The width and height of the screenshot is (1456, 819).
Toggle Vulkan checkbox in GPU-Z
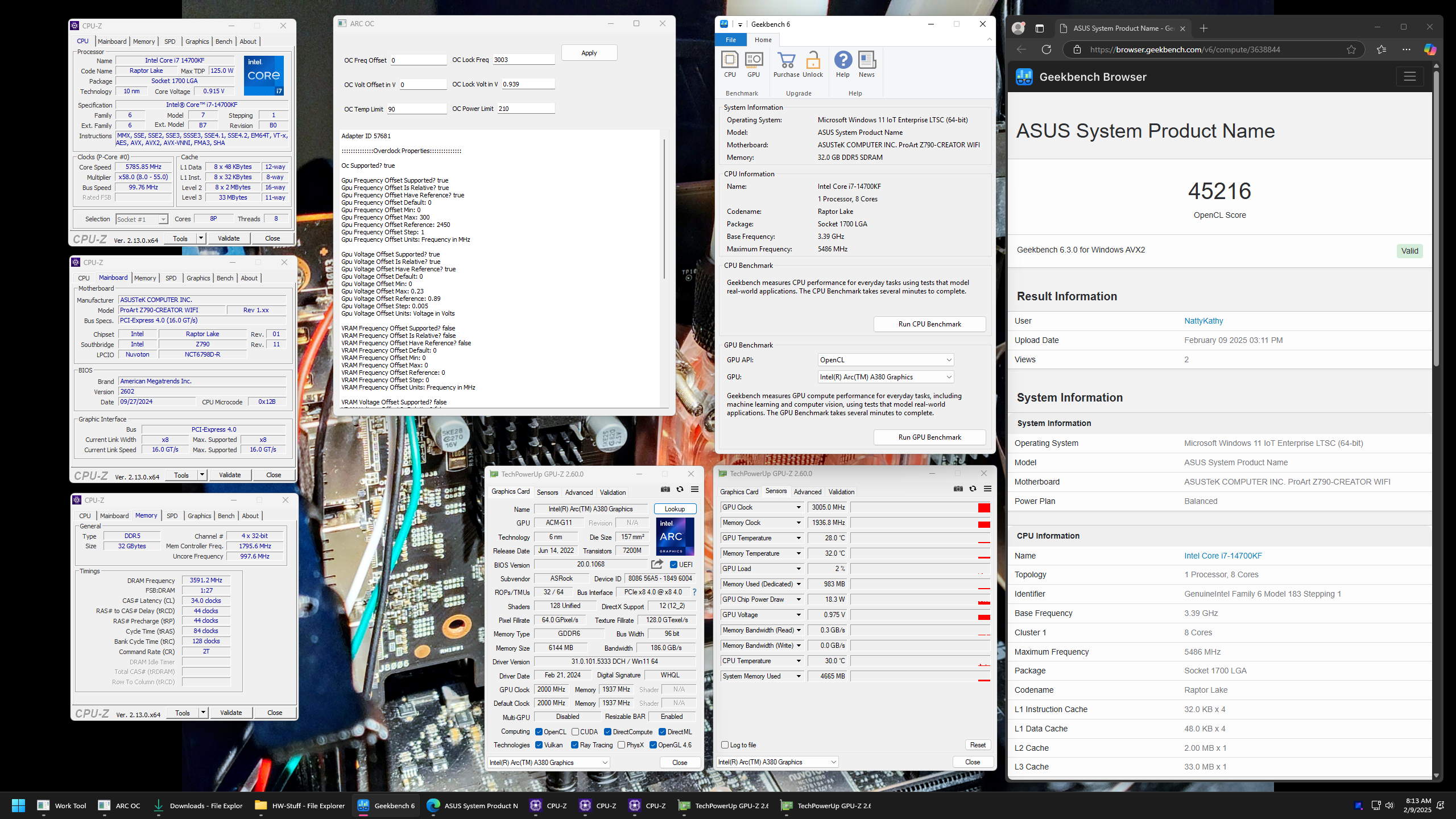(x=539, y=745)
